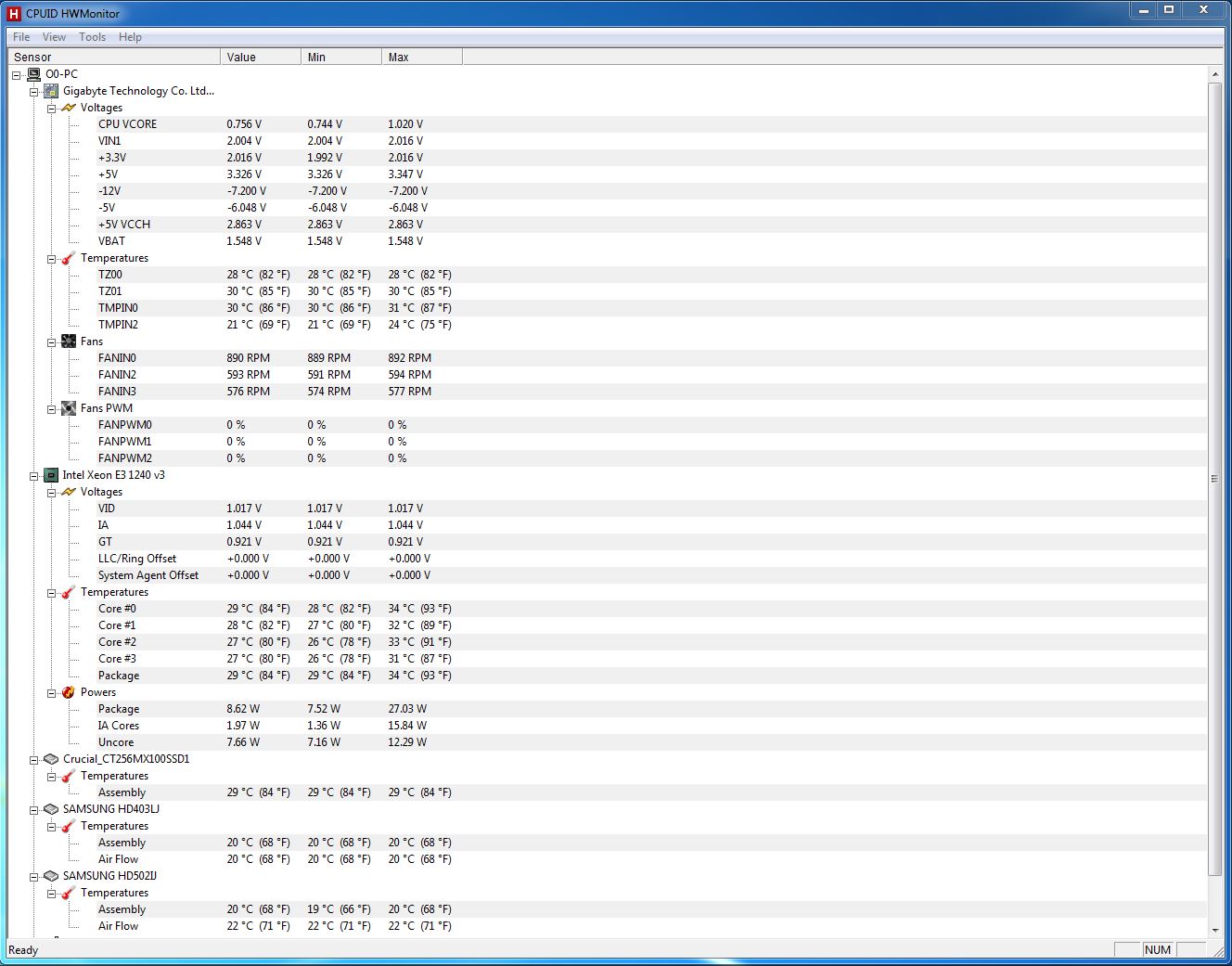The width and height of the screenshot is (1232, 966).
Task: Click the SAMSUNG HD502IJ drive icon
Action: 51,876
